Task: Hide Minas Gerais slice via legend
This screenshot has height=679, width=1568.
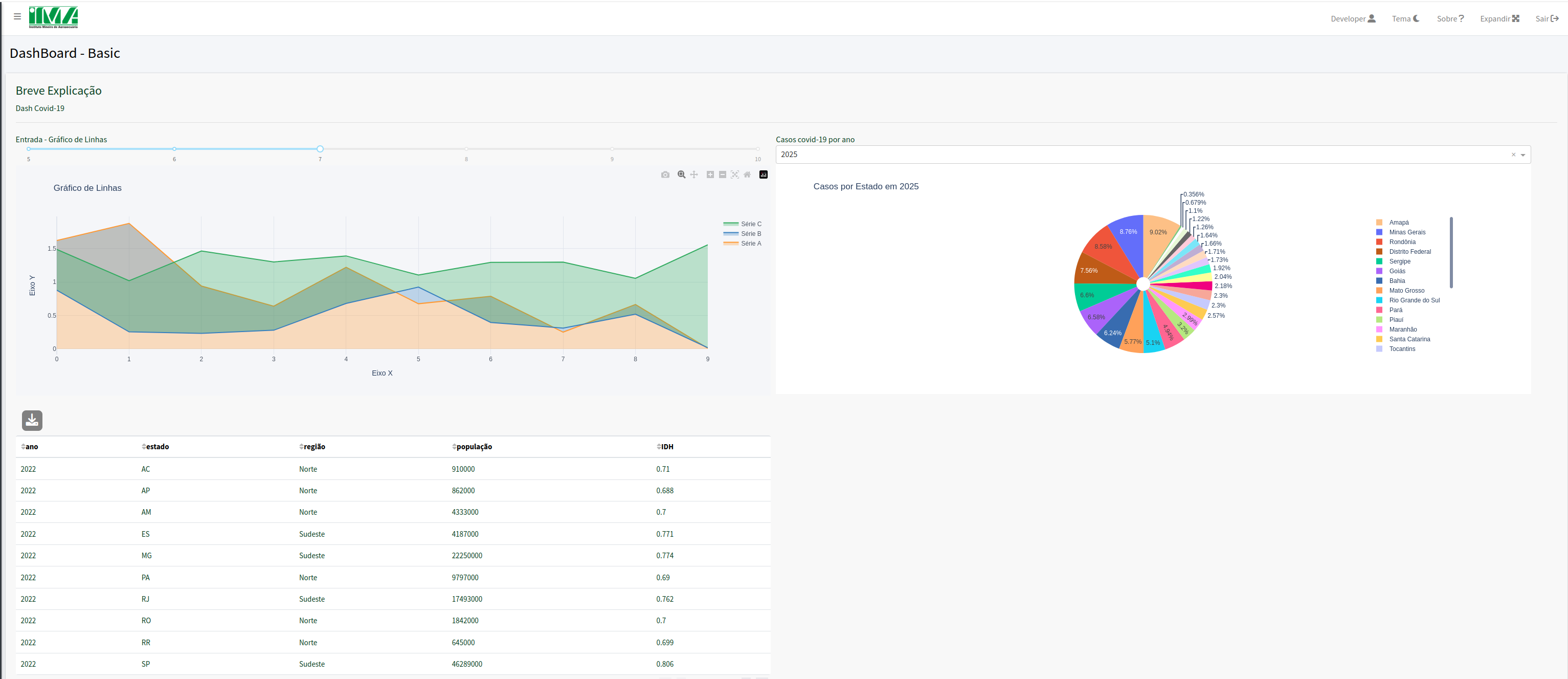Action: pos(1407,232)
